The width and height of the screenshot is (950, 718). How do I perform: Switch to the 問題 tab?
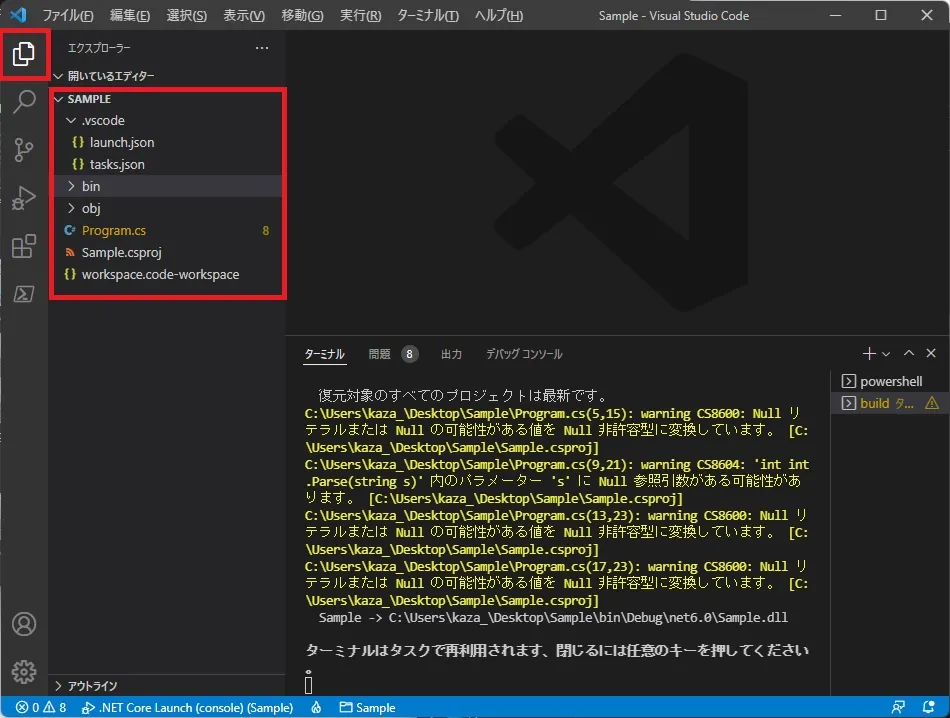point(380,354)
